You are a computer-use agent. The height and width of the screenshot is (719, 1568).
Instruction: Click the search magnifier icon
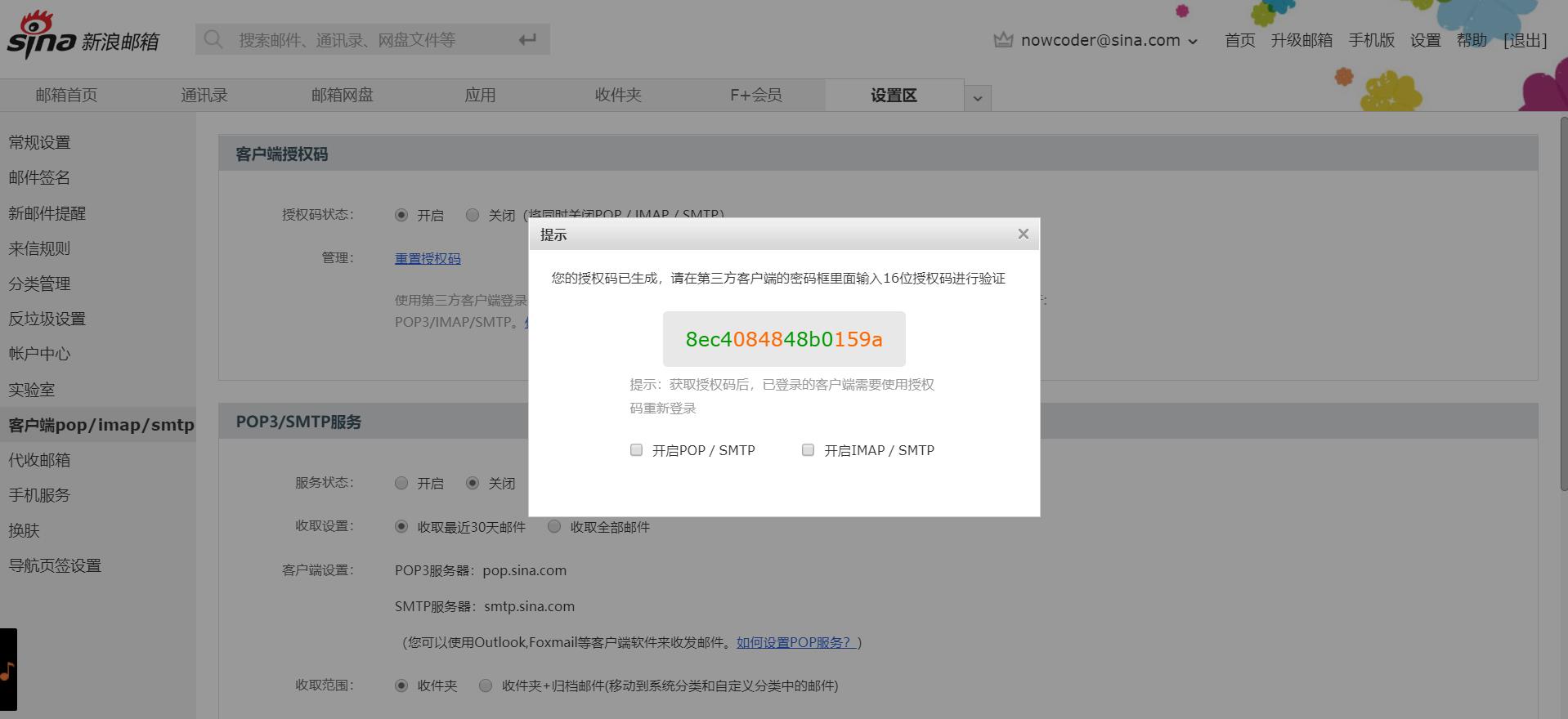[x=213, y=39]
